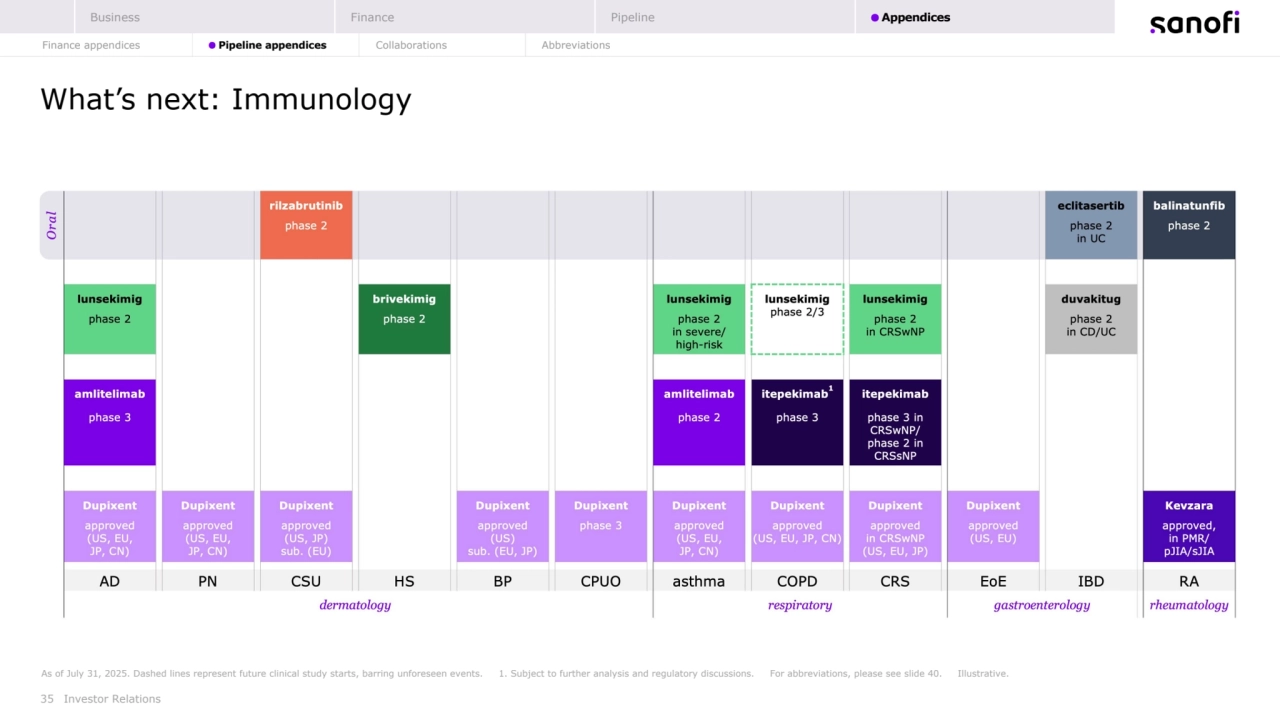Click the dermatology category label

[x=355, y=605]
